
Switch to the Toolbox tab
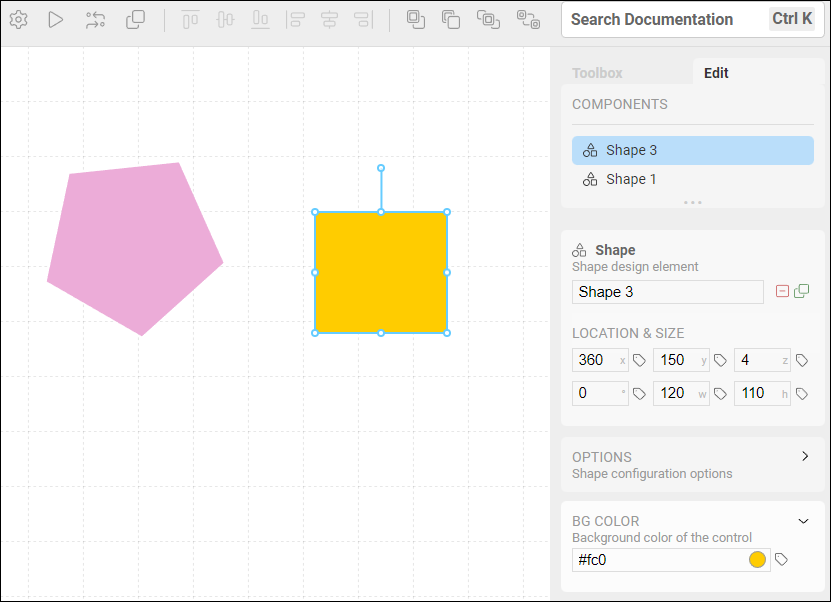click(x=597, y=73)
